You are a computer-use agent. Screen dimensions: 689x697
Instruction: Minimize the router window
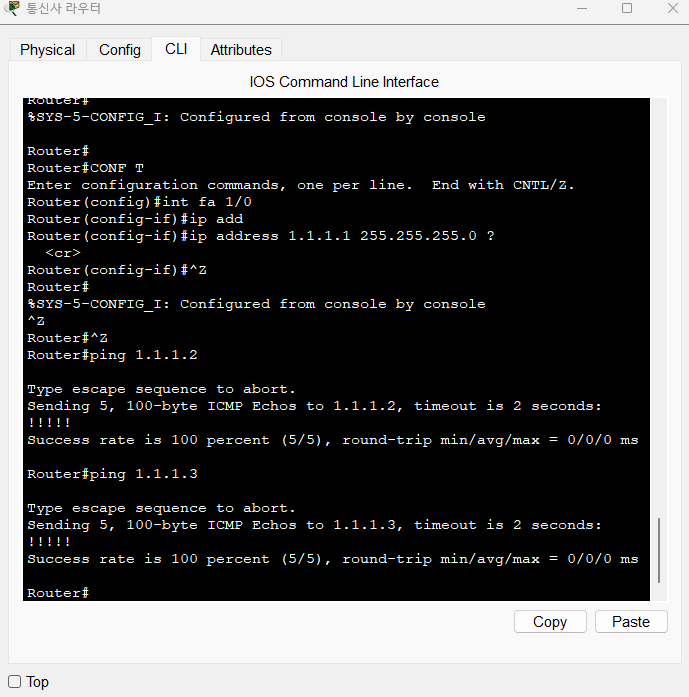582,8
